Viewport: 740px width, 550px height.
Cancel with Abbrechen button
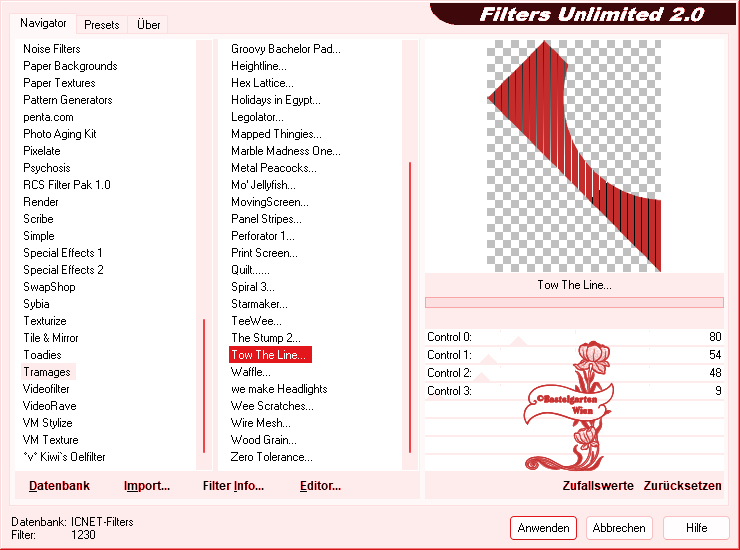click(619, 528)
